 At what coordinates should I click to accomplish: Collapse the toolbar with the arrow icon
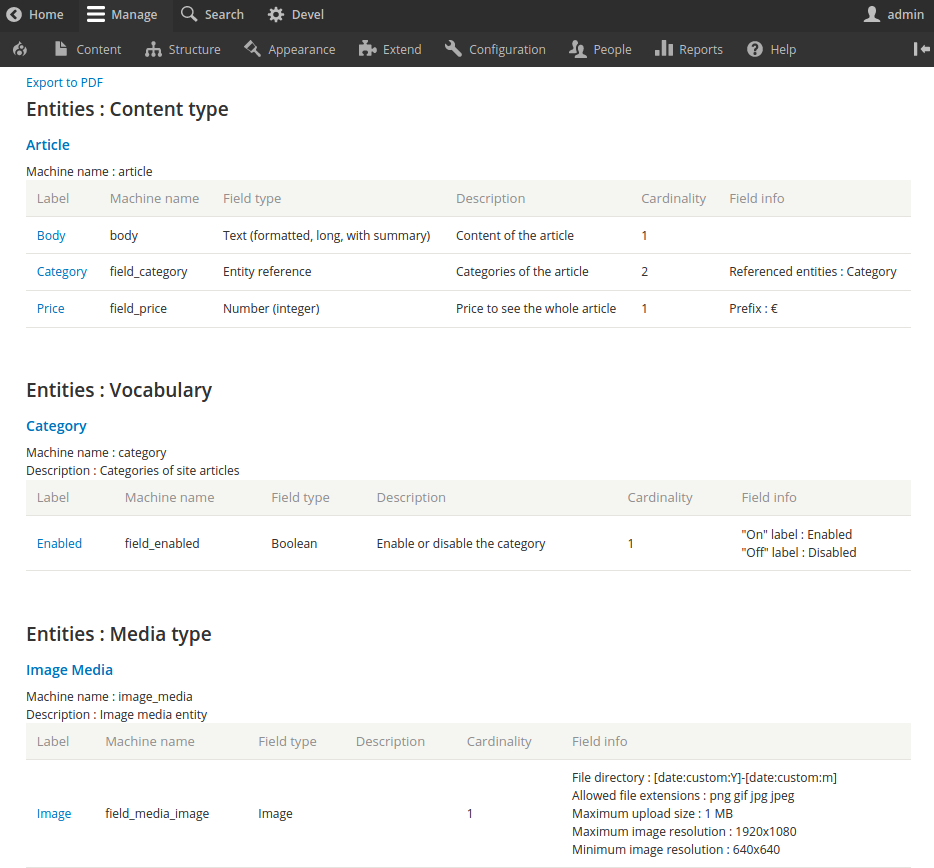[x=921, y=49]
